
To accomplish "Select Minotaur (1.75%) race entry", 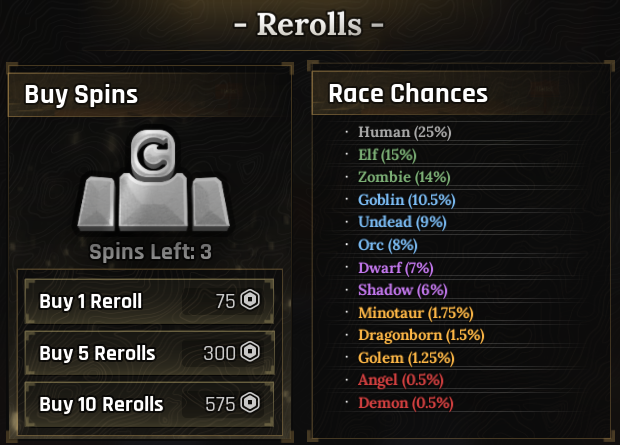I will (414, 313).
